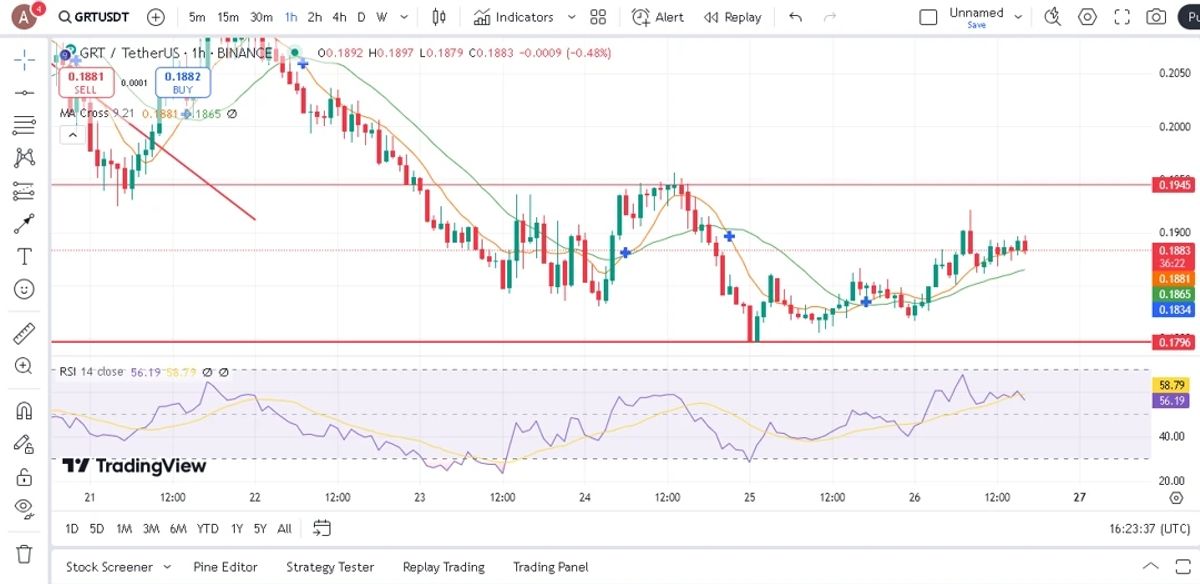Toggle stay in drawing mode

24,444
